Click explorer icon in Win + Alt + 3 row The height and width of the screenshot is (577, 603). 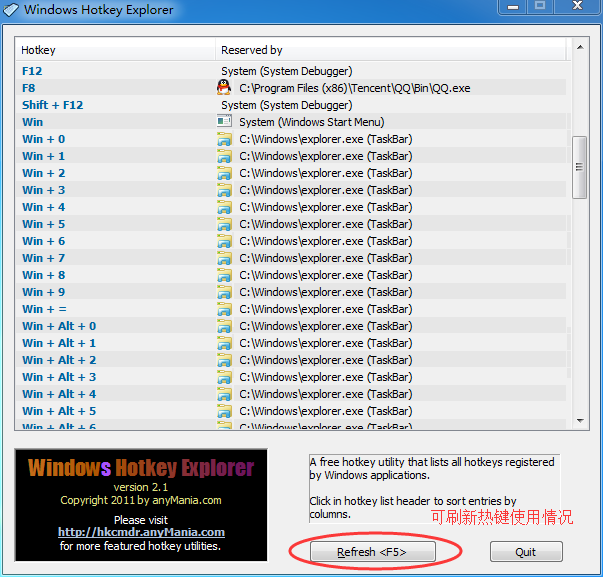tap(224, 377)
